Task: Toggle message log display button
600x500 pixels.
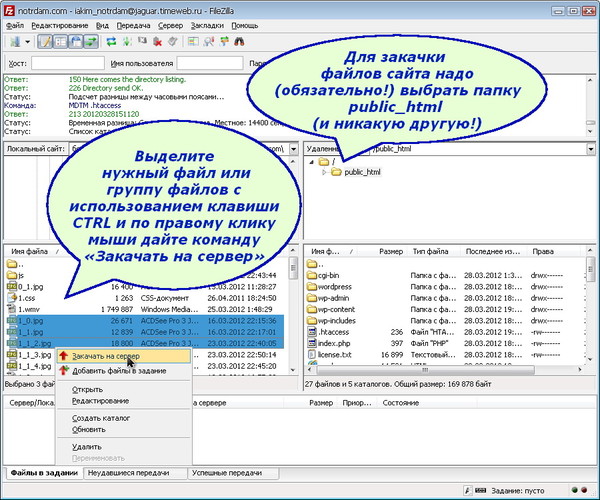Action: click(x=45, y=42)
